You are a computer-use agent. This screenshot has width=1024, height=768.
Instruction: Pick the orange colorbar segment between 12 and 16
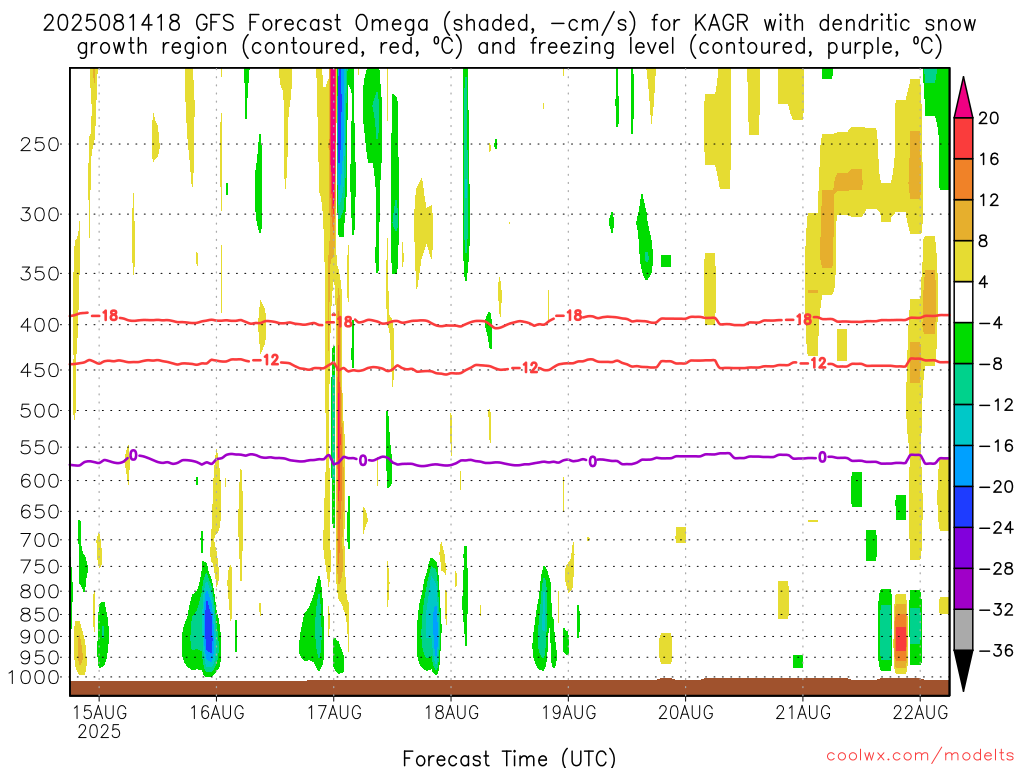[963, 180]
